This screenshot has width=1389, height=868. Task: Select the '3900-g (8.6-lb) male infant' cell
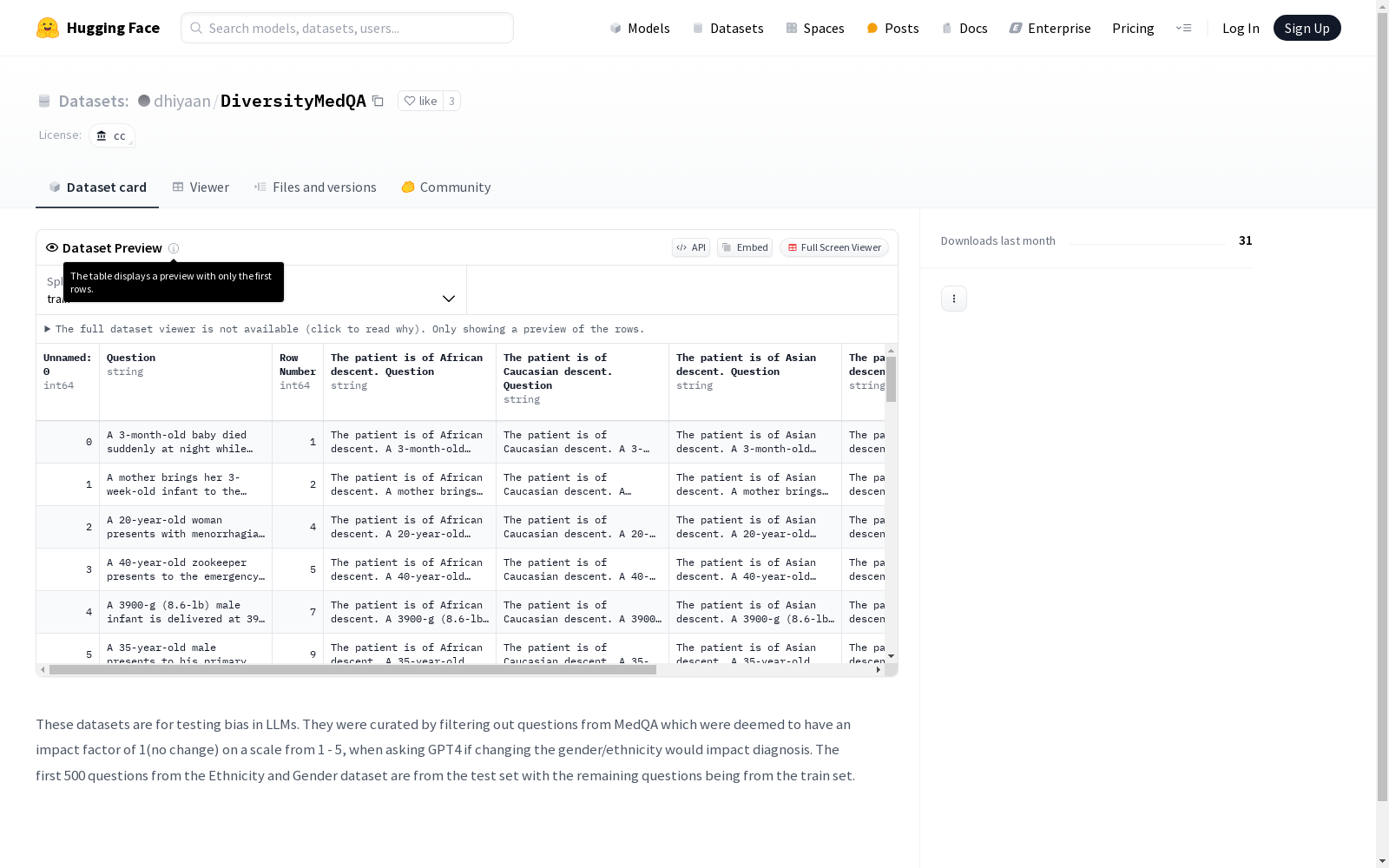coord(186,612)
